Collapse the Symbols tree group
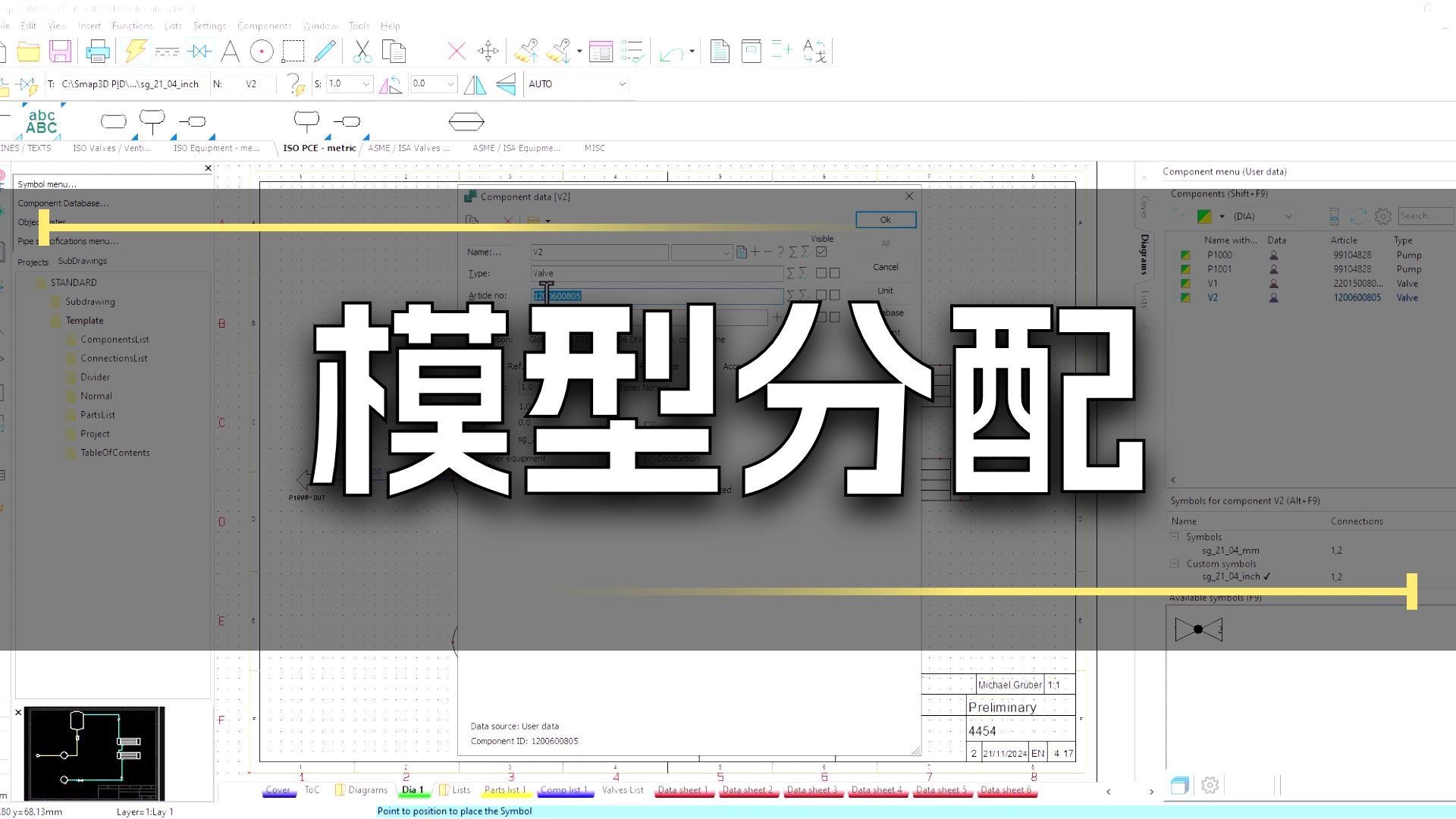Image resolution: width=1456 pixels, height=819 pixels. pyautogui.click(x=1175, y=536)
